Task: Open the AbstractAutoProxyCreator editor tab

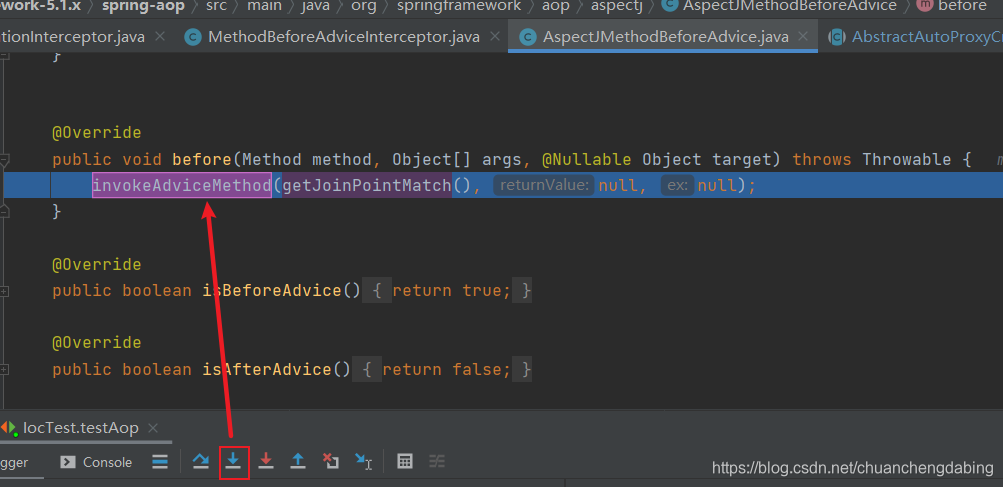Action: 915,37
